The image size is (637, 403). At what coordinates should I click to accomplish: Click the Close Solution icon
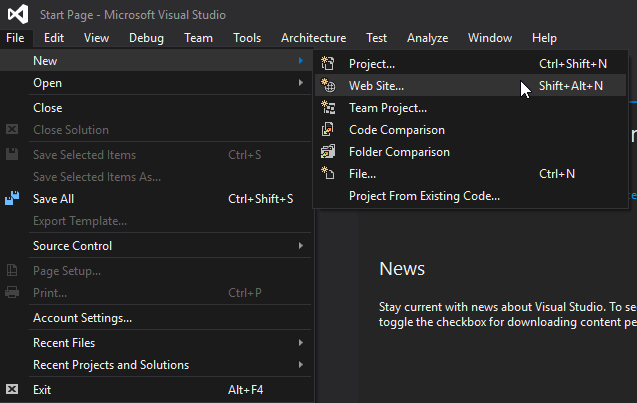[12, 129]
